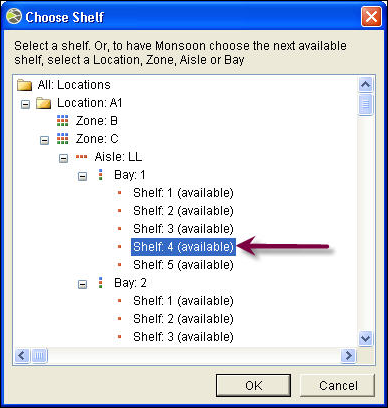
Task: Click the All: Locations folder icon
Action: [x=25, y=85]
